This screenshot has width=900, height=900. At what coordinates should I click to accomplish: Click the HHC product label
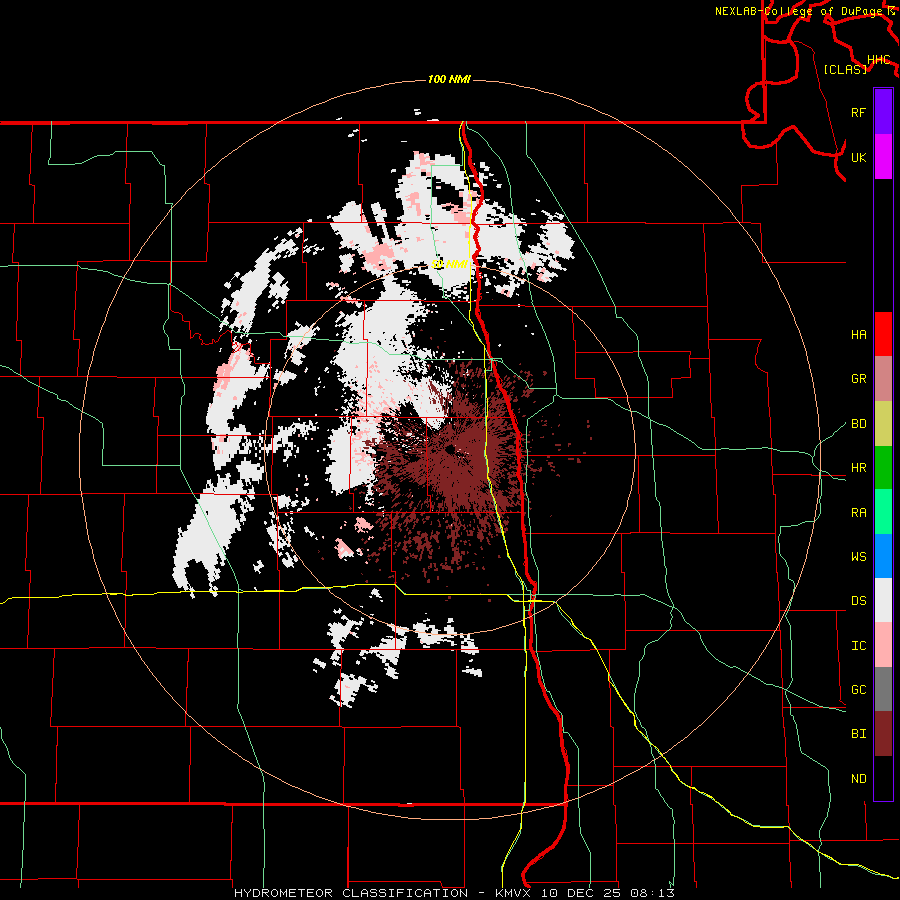point(878,60)
